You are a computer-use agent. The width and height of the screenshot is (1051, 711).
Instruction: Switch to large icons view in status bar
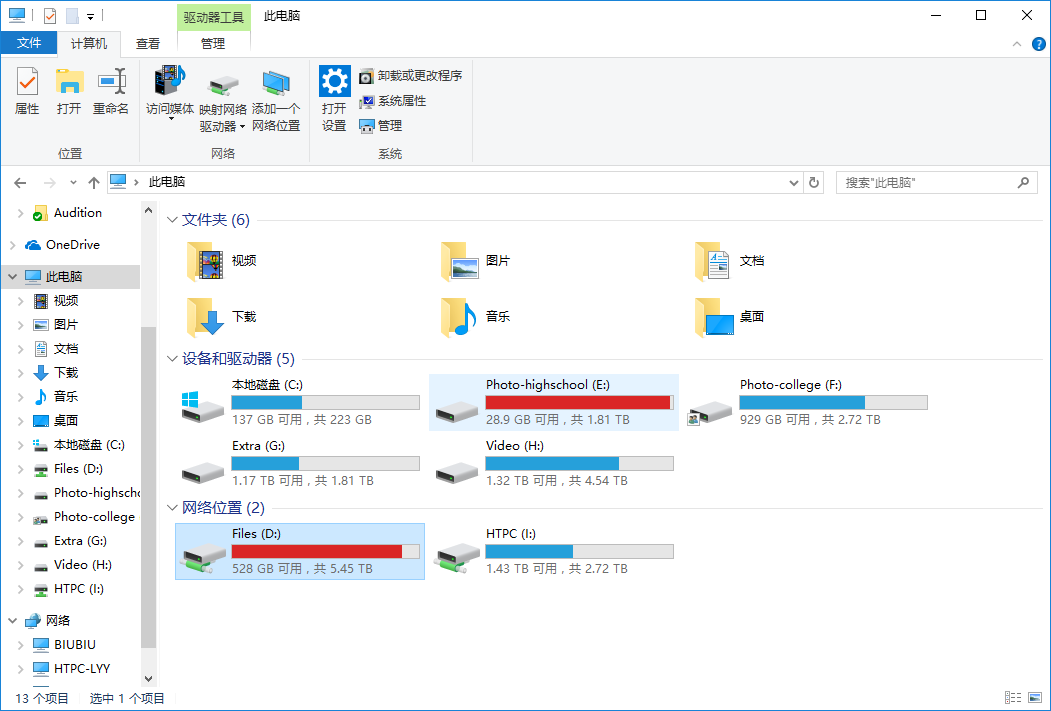point(1035,698)
